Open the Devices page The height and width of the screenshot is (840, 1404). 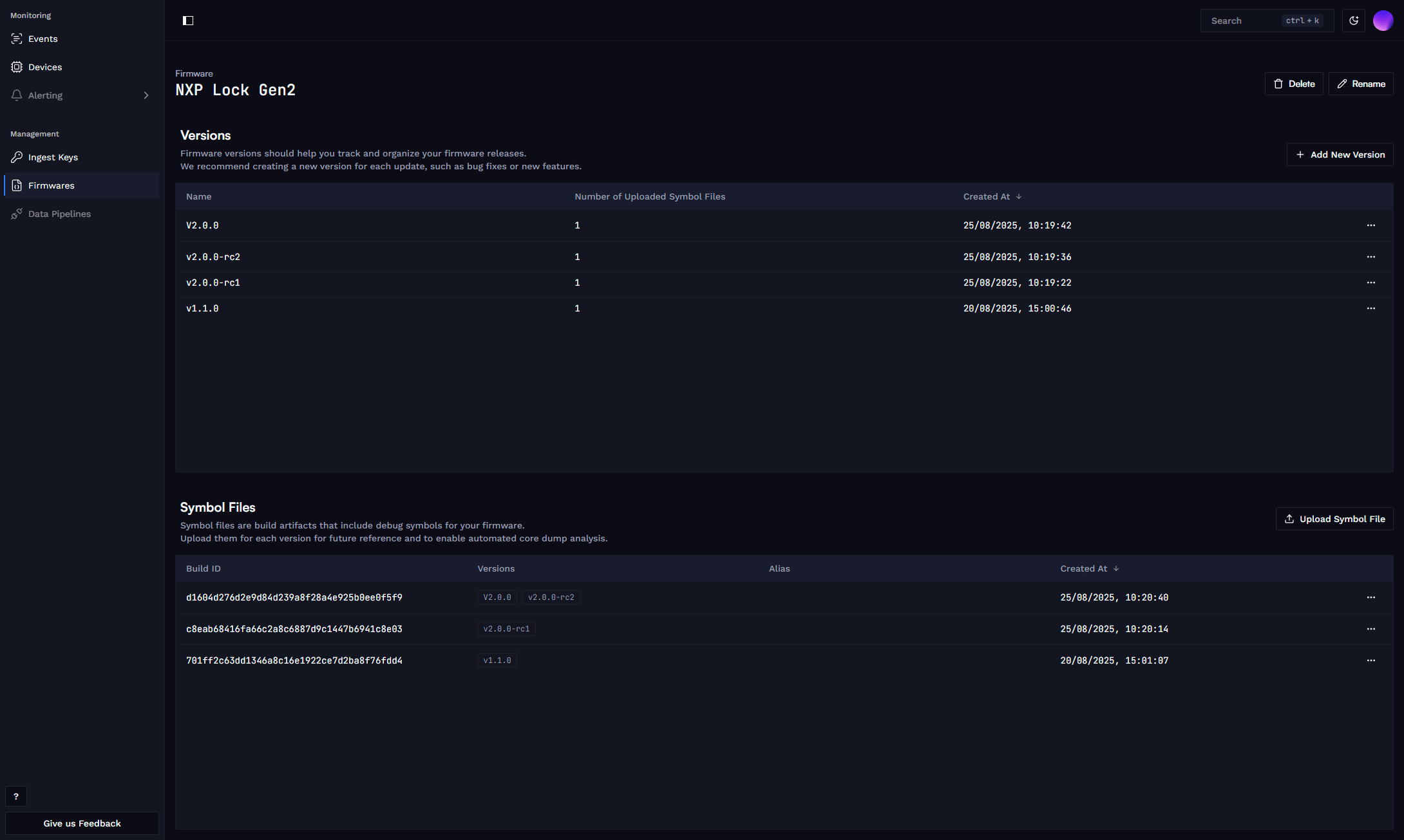tap(81, 67)
